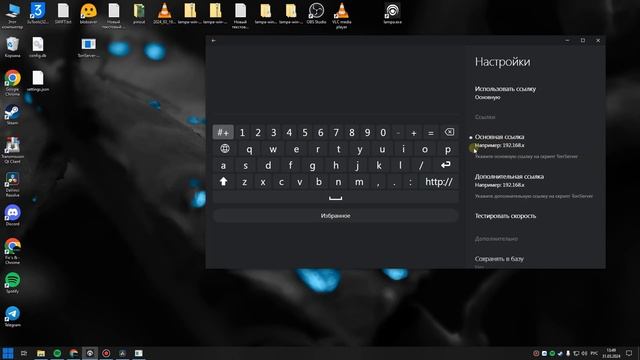
Task: Tap the period key on keyboard
Action: (x=394, y=182)
